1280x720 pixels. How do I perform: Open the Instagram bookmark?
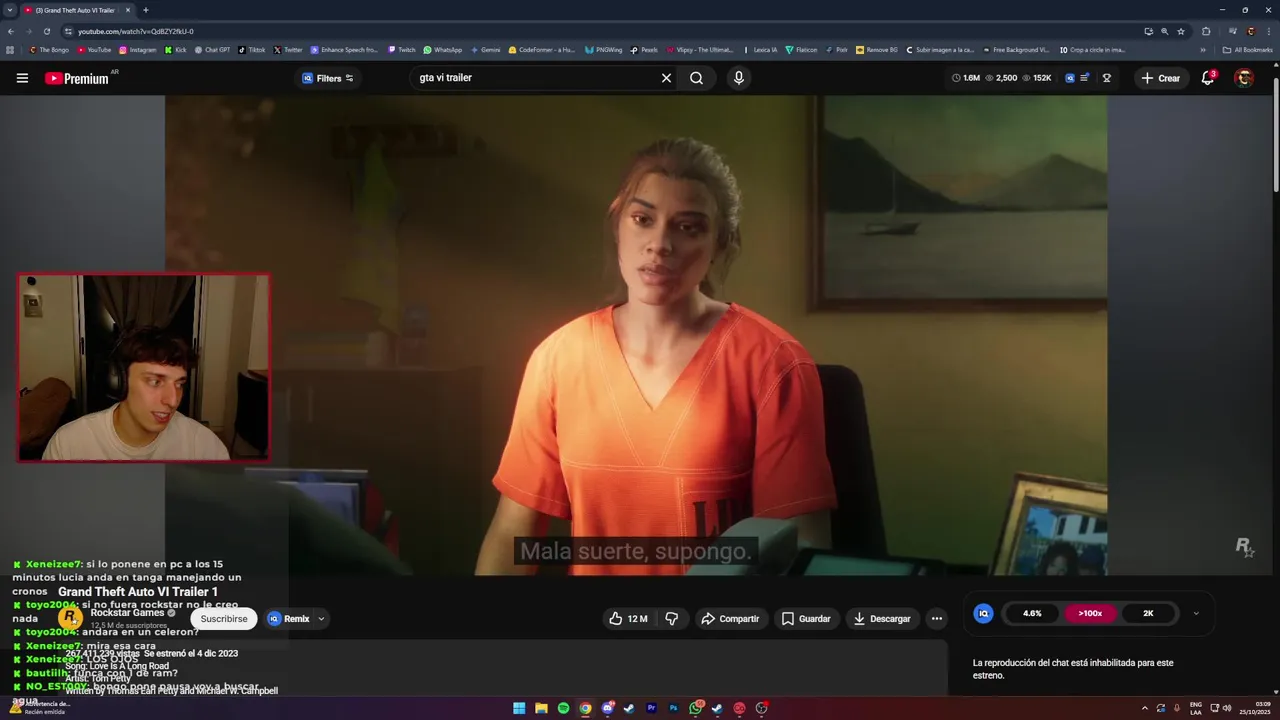click(x=137, y=50)
